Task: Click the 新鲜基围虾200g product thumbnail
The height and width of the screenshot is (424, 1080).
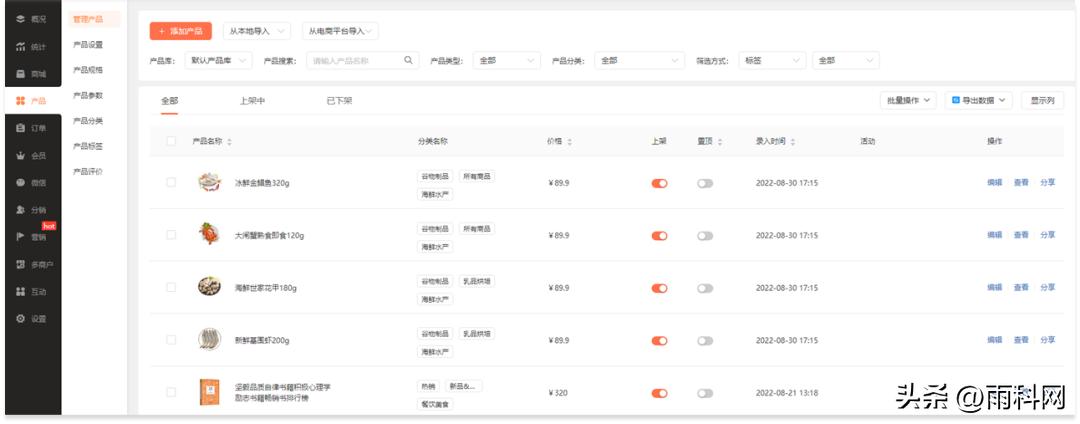Action: pyautogui.click(x=209, y=339)
